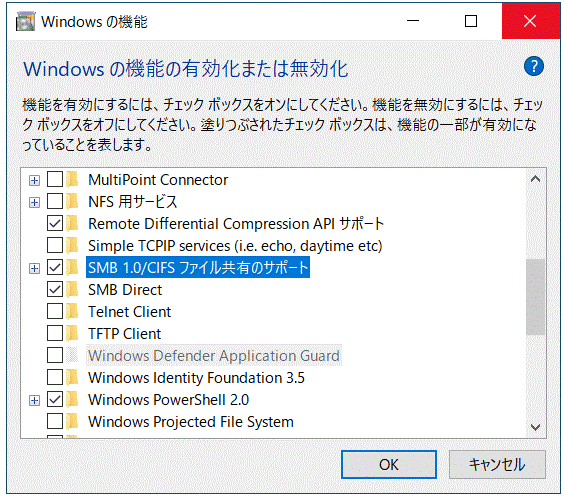This screenshot has height=497, width=566.
Task: Close the Windows の機能 dialog
Action: pos(530,21)
